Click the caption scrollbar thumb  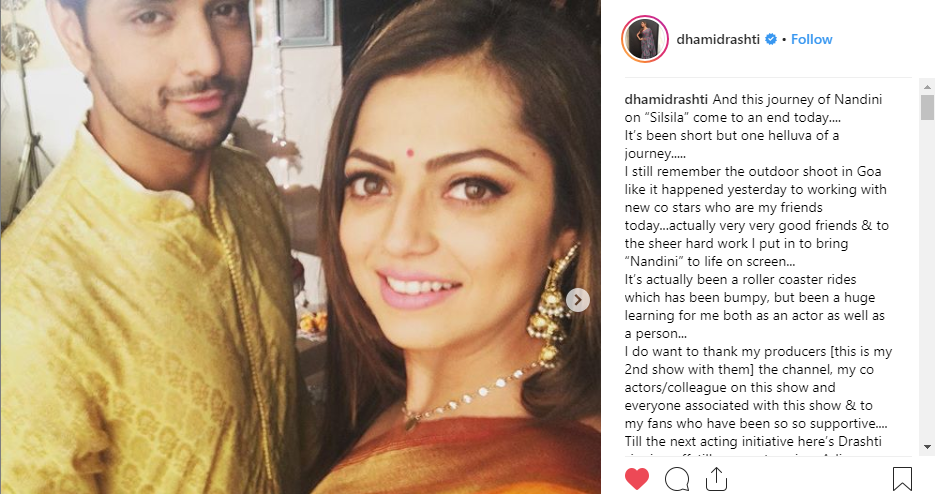coord(927,107)
